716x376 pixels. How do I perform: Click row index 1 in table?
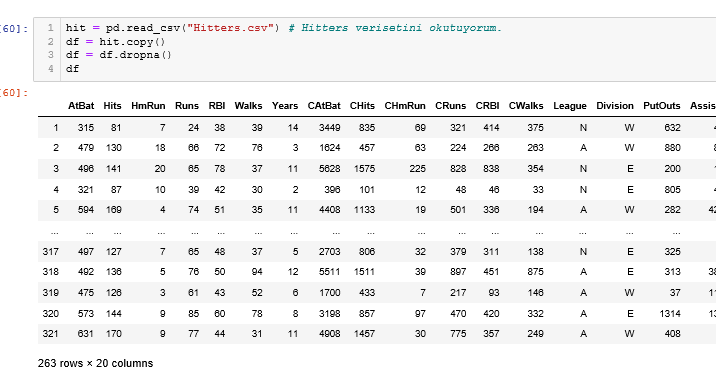point(56,128)
